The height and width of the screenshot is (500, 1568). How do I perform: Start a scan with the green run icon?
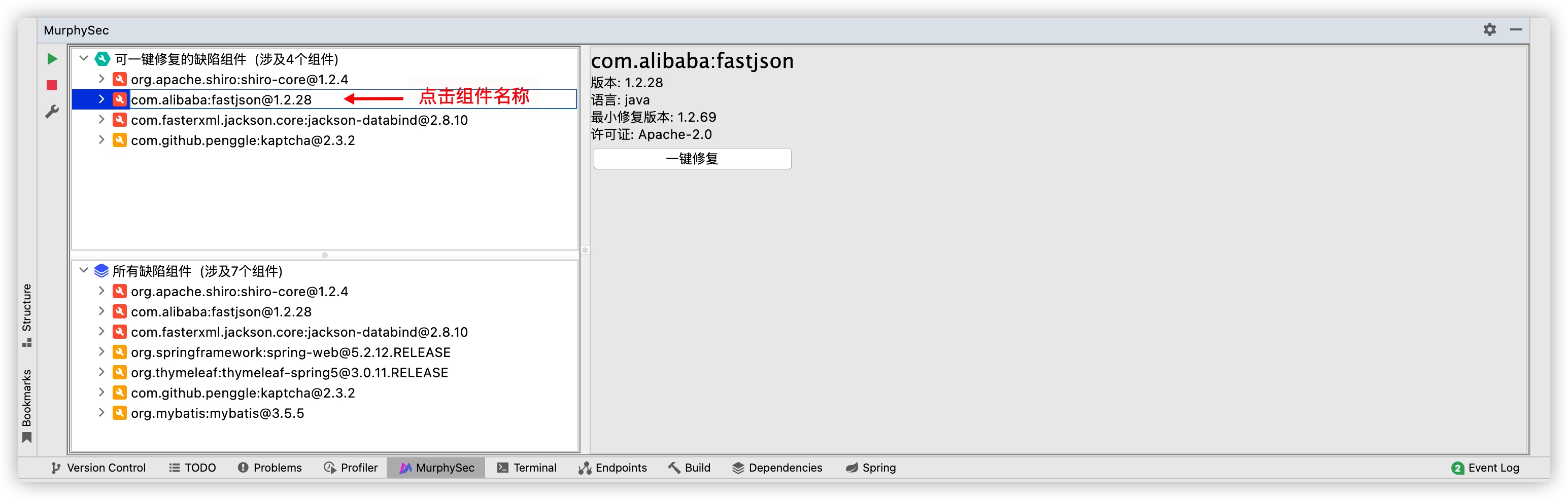[52, 59]
